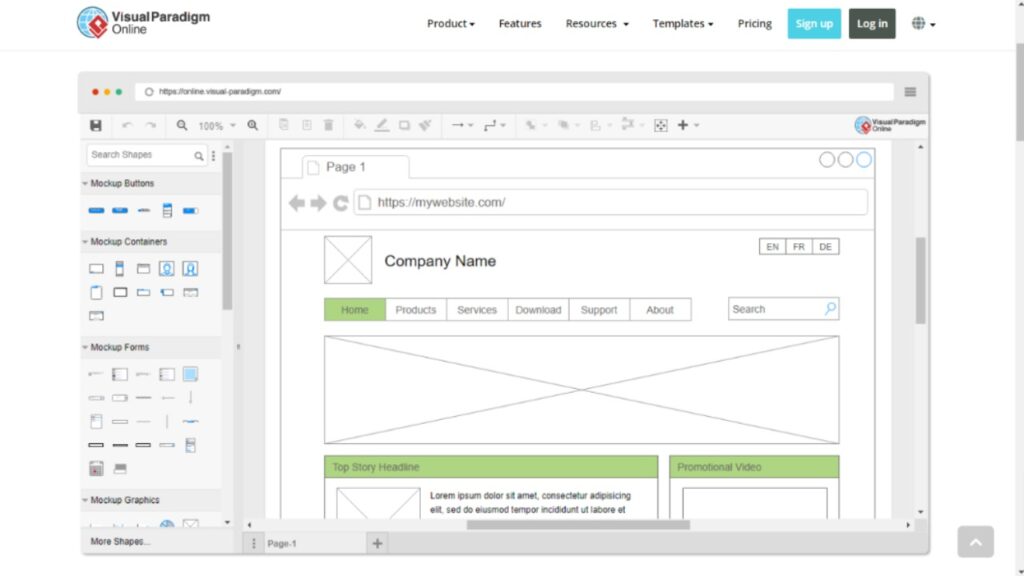Click the Log in button
This screenshot has width=1024, height=576.
[872, 24]
